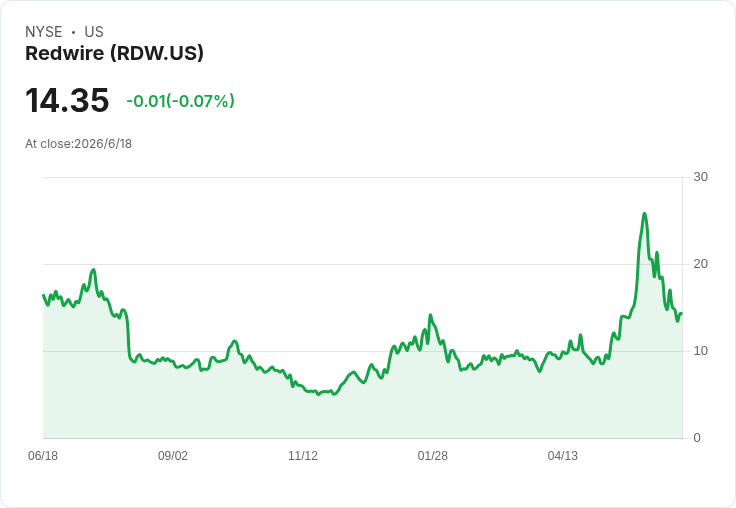Click the 06/18 date axis label
Image resolution: width=736 pixels, height=508 pixels.
(x=43, y=455)
